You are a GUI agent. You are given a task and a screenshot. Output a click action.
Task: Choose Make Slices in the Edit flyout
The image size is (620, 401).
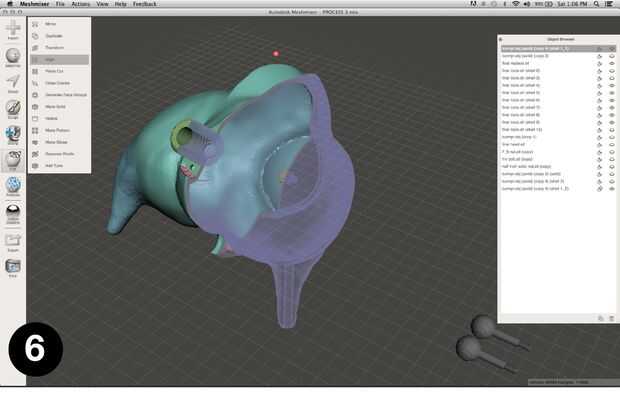coord(59,142)
